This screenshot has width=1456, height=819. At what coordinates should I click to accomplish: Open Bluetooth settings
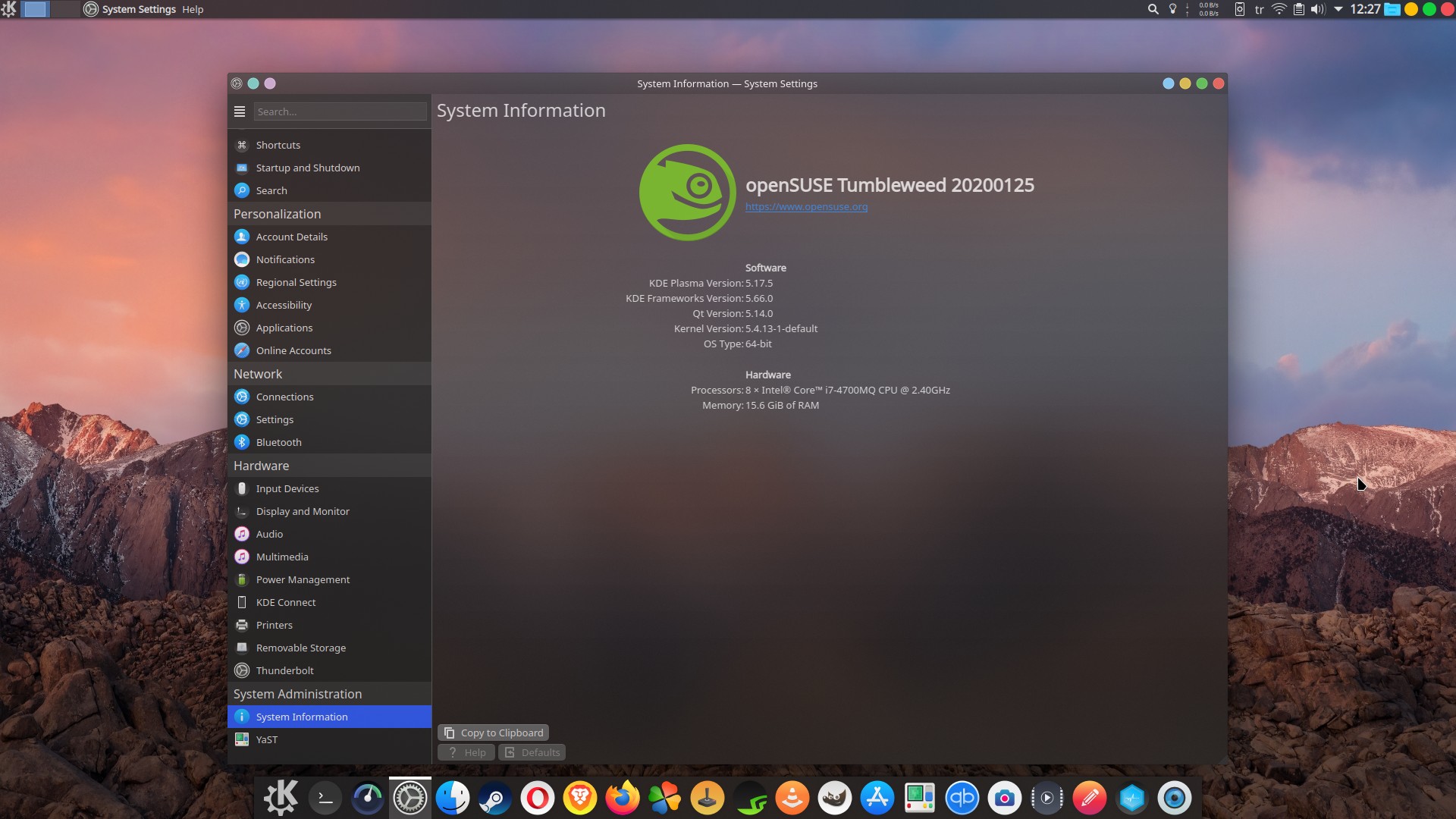[329, 442]
